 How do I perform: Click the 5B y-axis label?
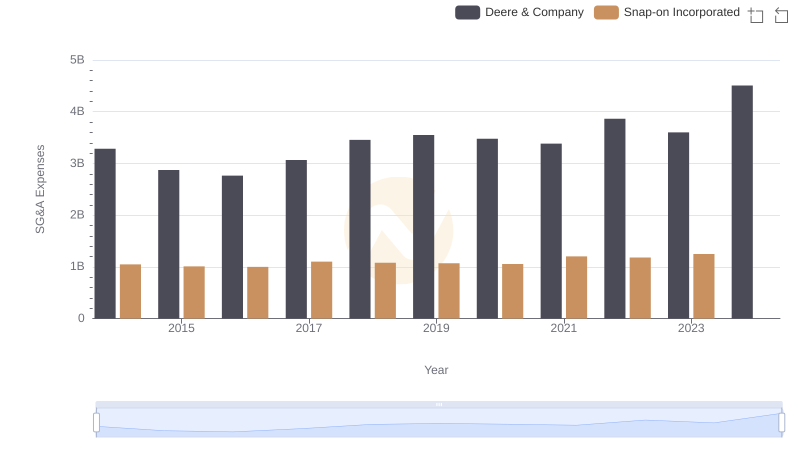click(x=77, y=60)
